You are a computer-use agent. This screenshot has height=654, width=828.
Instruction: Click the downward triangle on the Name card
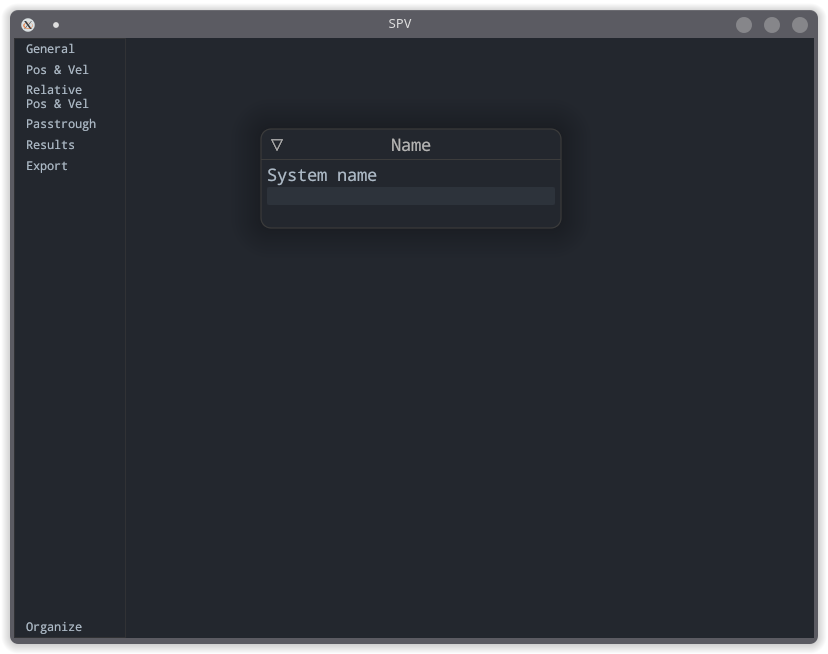tap(277, 144)
